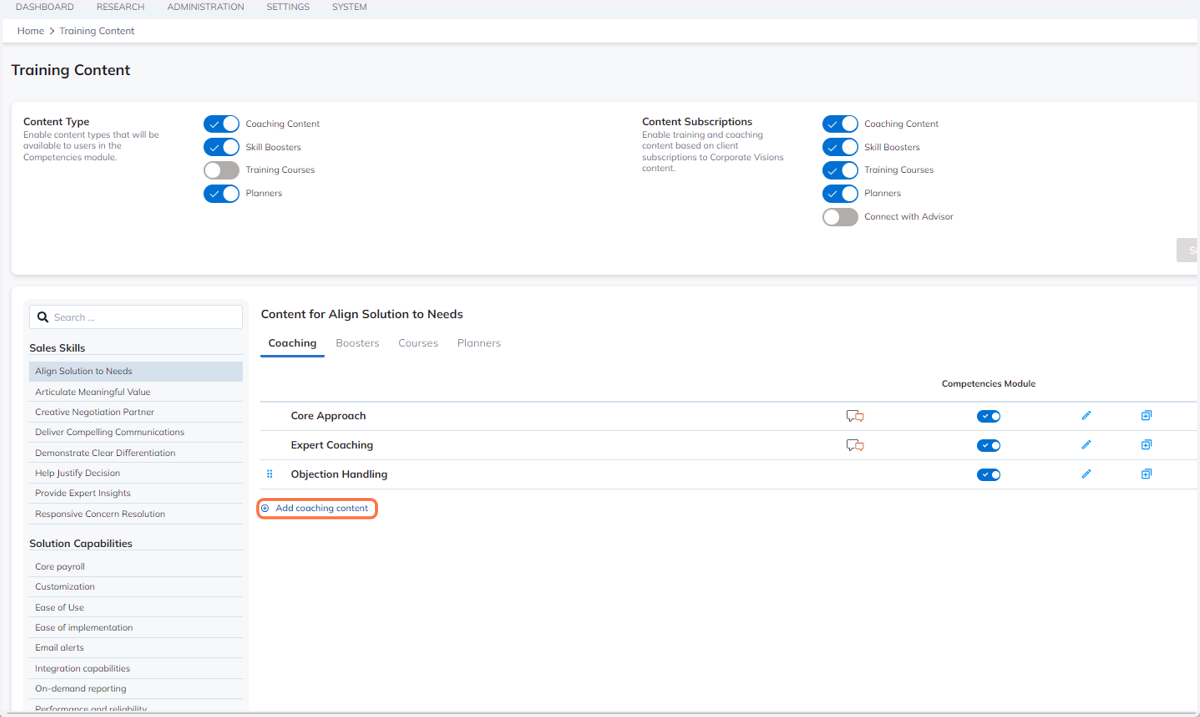1200x717 pixels.
Task: Select the Coaching tab
Action: click(292, 343)
